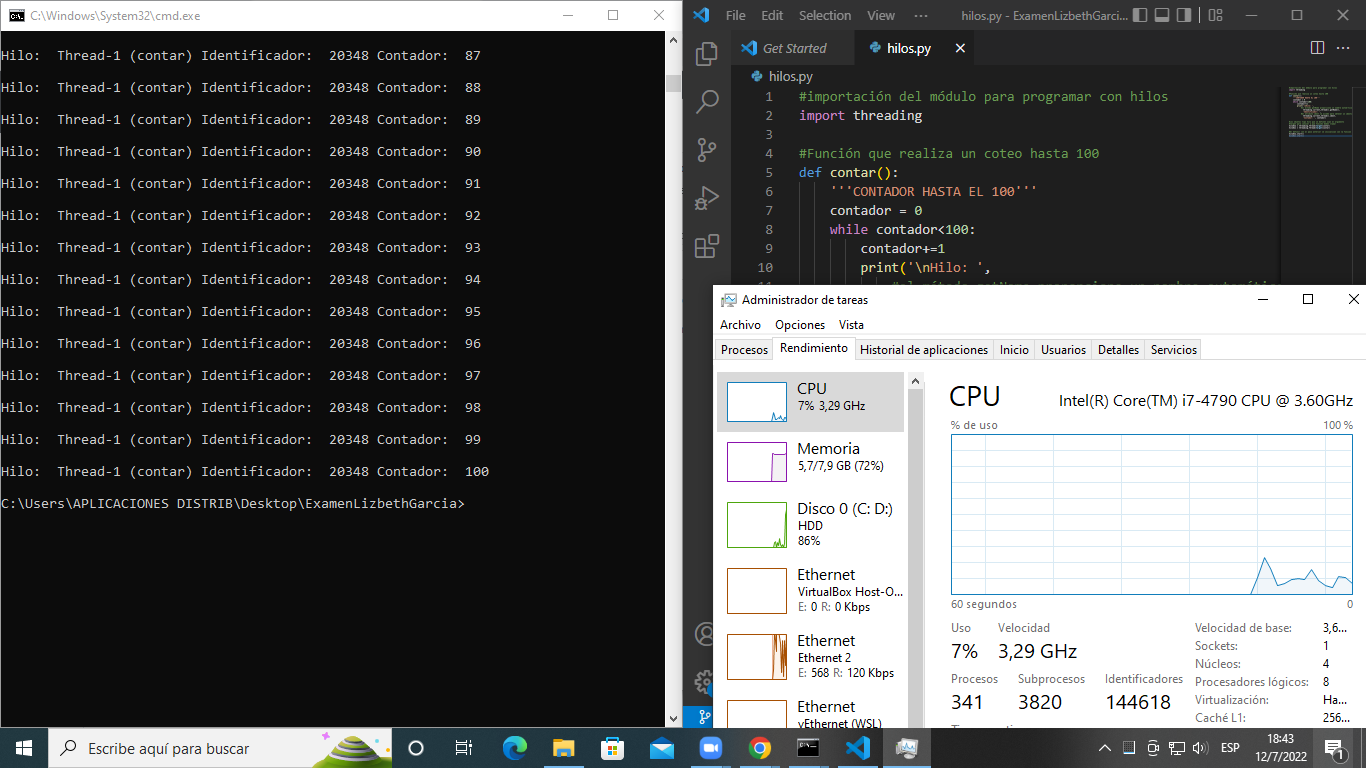The width and height of the screenshot is (1366, 768).
Task: Open the File menu in VS Code
Action: pyautogui.click(x=735, y=15)
